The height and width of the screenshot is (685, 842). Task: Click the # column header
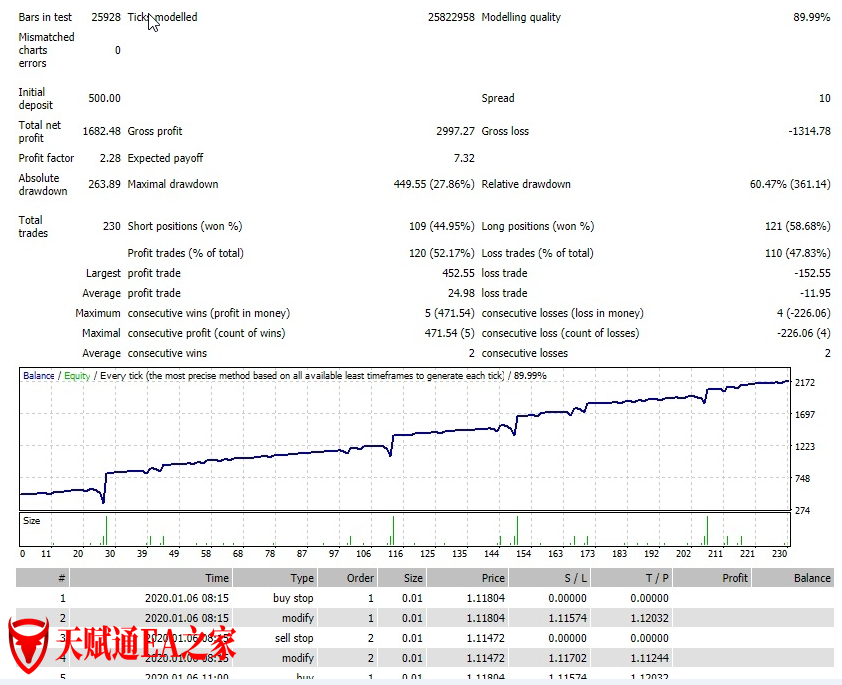click(62, 578)
